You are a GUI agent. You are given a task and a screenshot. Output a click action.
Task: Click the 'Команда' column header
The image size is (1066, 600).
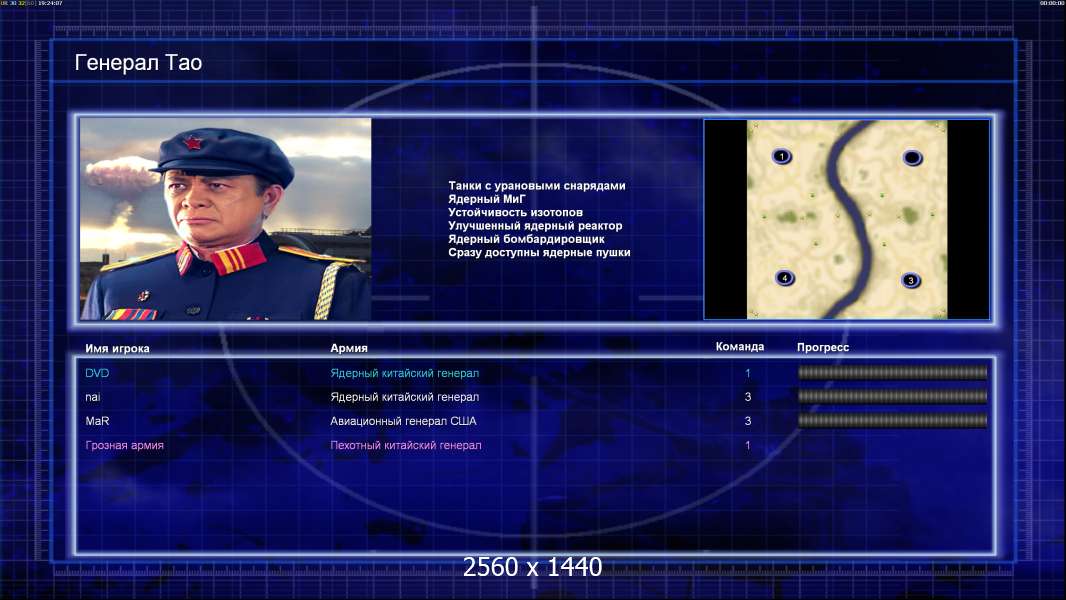(x=740, y=347)
